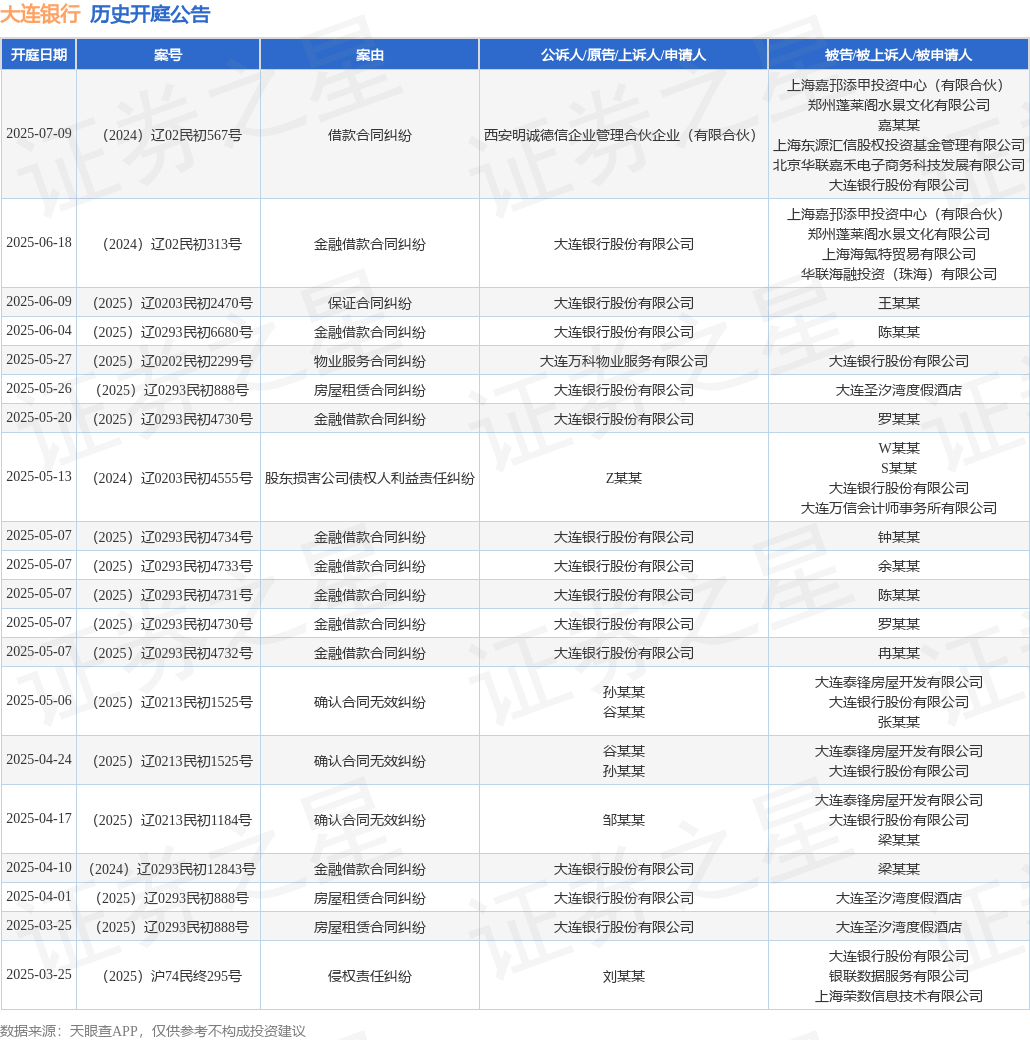Click the date 2025-04-24

39,759
